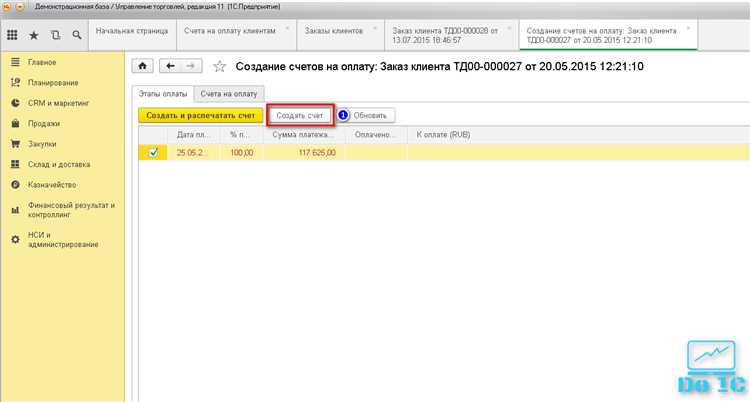Click the Финансовый результат chart icon
Screen dimensions: 750x402
[15, 210]
